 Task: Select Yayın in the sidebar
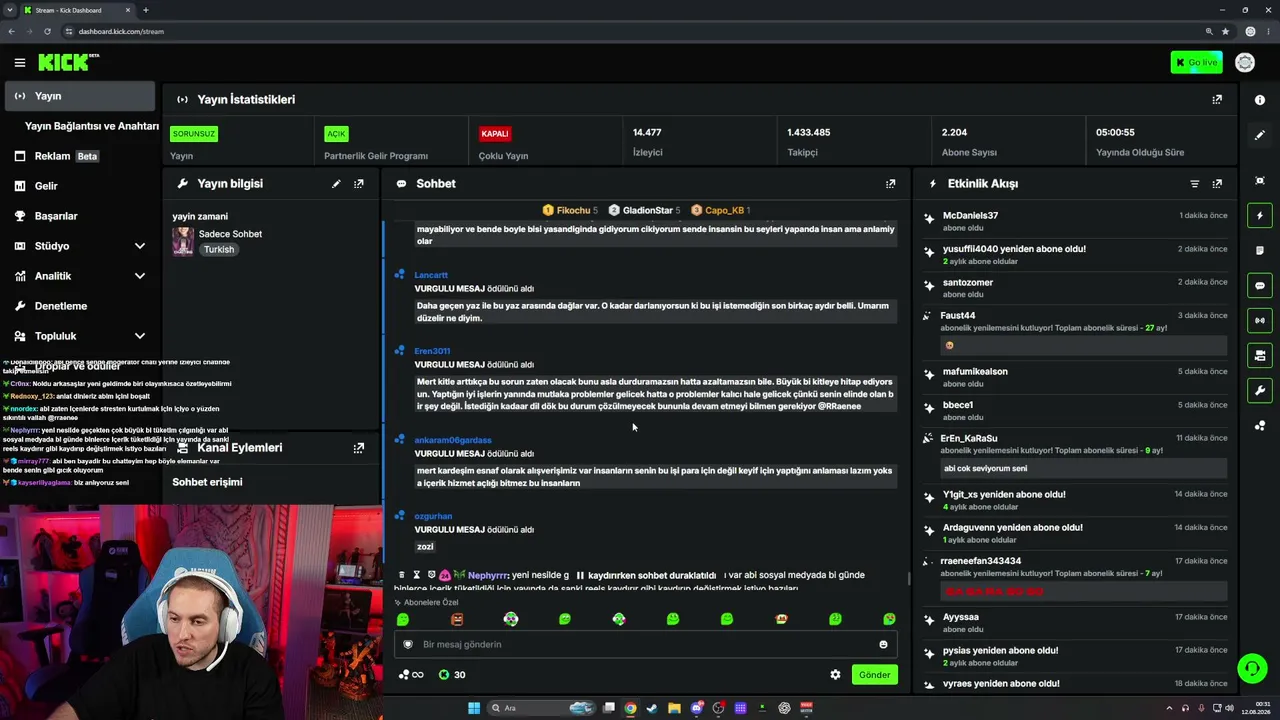click(80, 96)
